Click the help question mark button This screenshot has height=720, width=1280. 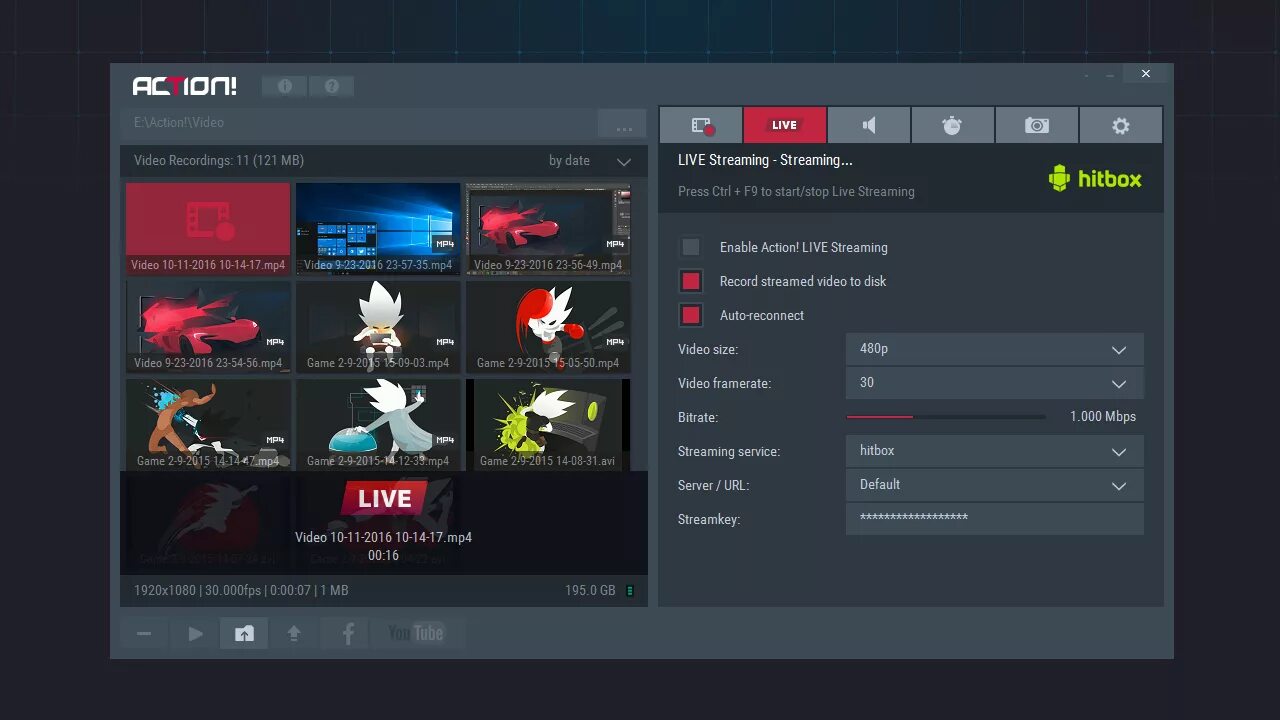332,86
